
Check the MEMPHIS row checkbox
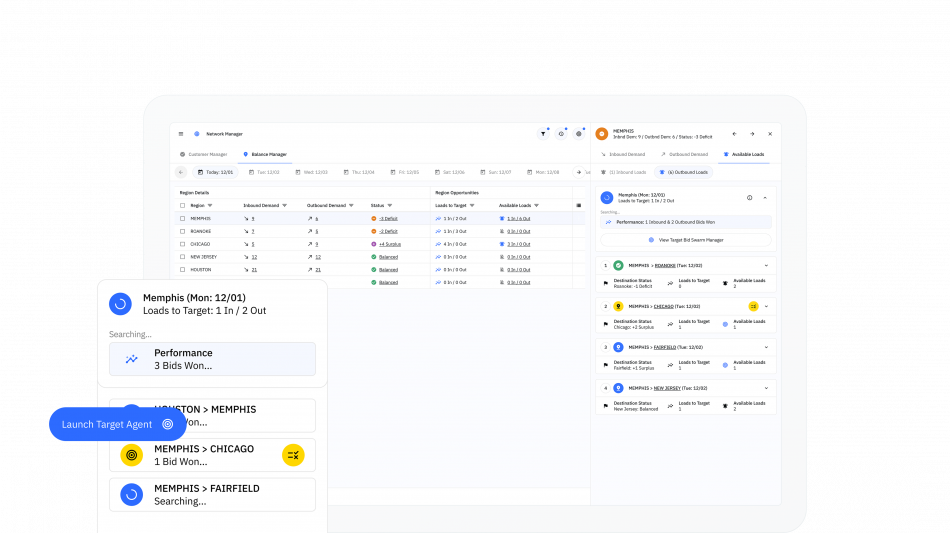[x=182, y=218]
